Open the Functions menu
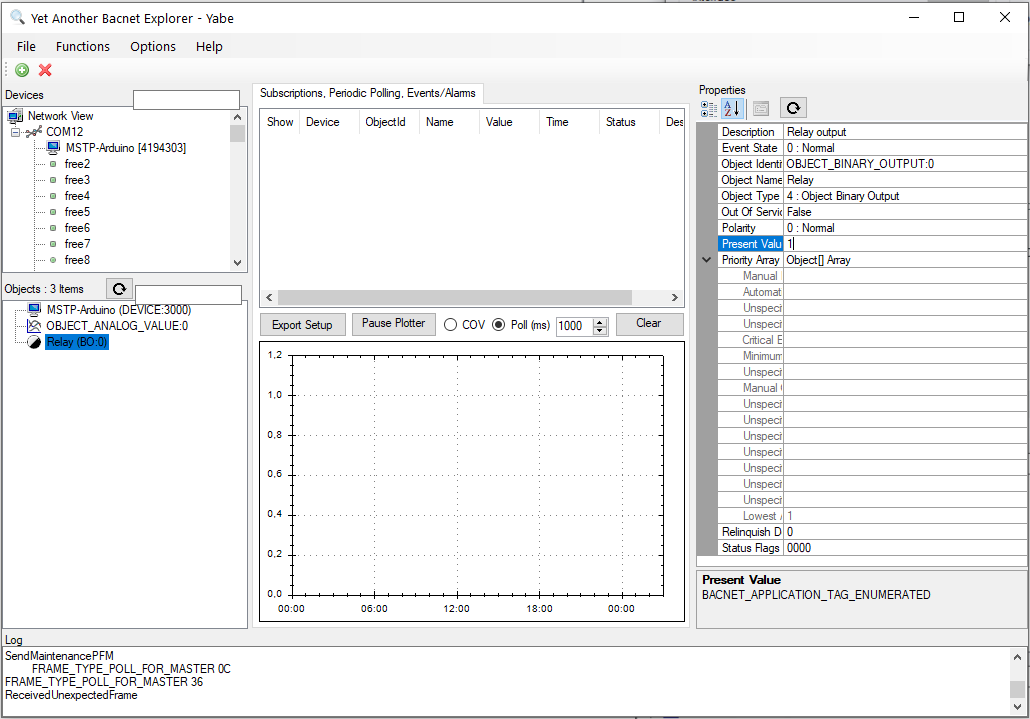Viewport: 1030px width, 719px height. [x=83, y=47]
